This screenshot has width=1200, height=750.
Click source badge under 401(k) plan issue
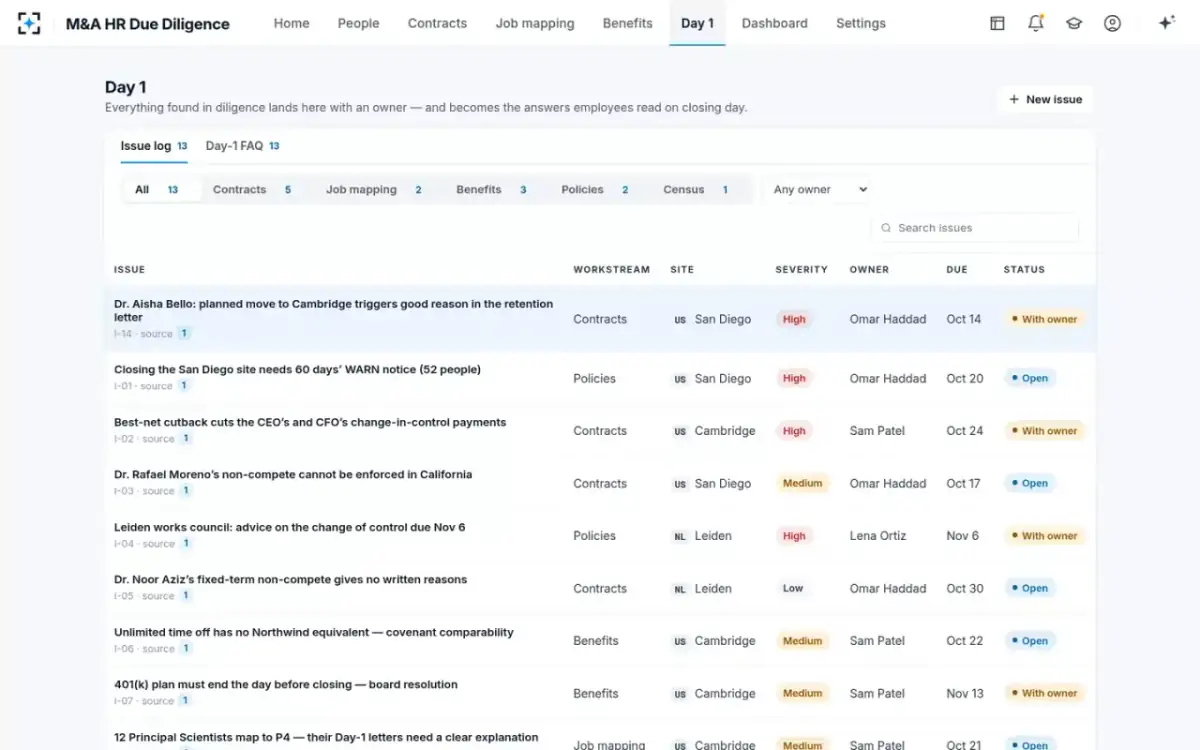pyautogui.click(x=186, y=701)
